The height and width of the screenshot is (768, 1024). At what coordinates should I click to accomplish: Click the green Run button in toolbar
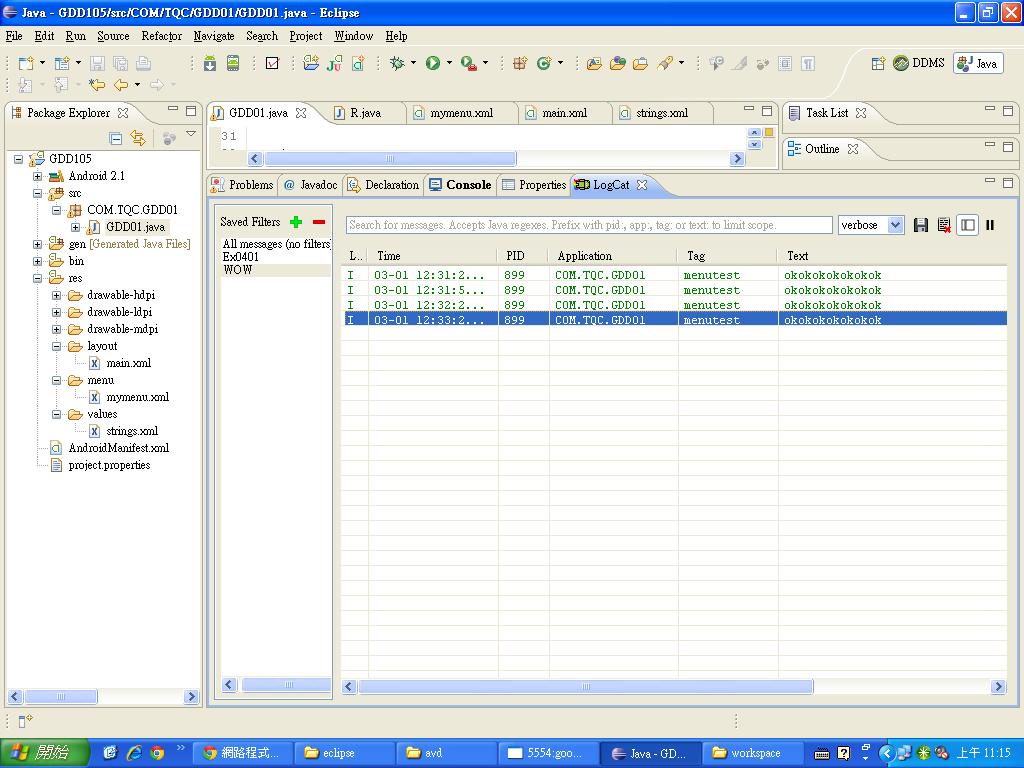click(x=433, y=63)
